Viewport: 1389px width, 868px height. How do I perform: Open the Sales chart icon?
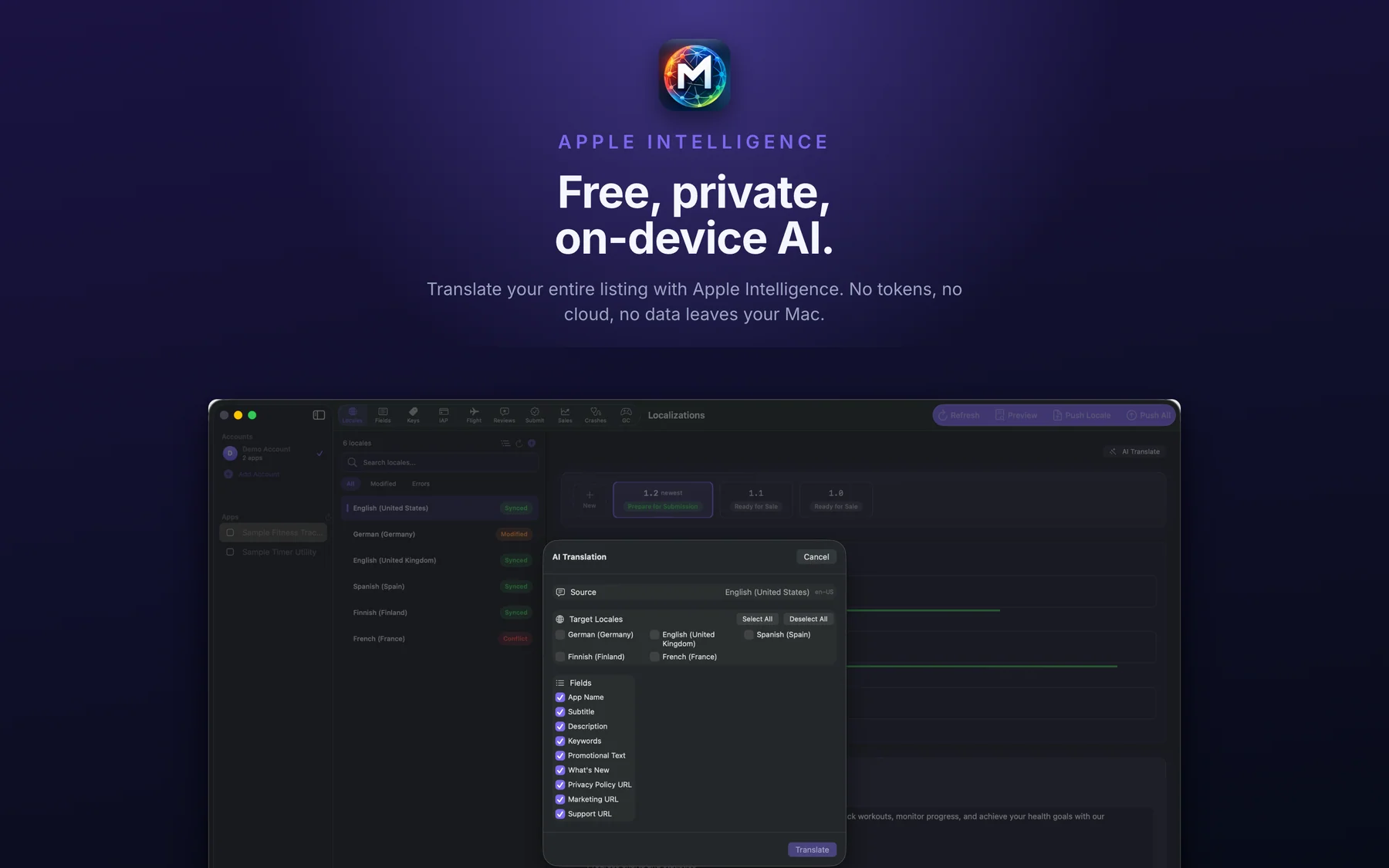(x=565, y=415)
